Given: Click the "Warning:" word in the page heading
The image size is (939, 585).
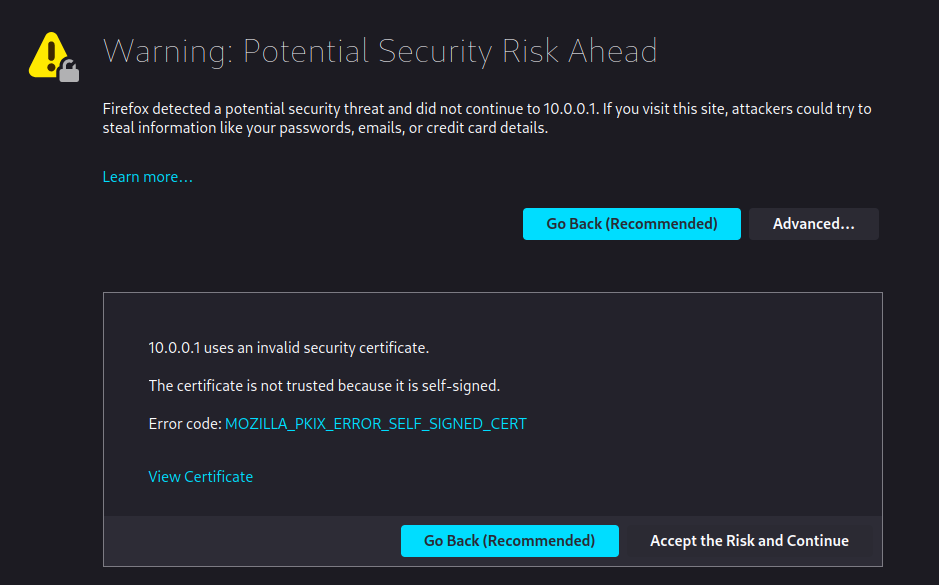Looking at the screenshot, I should coord(166,50).
